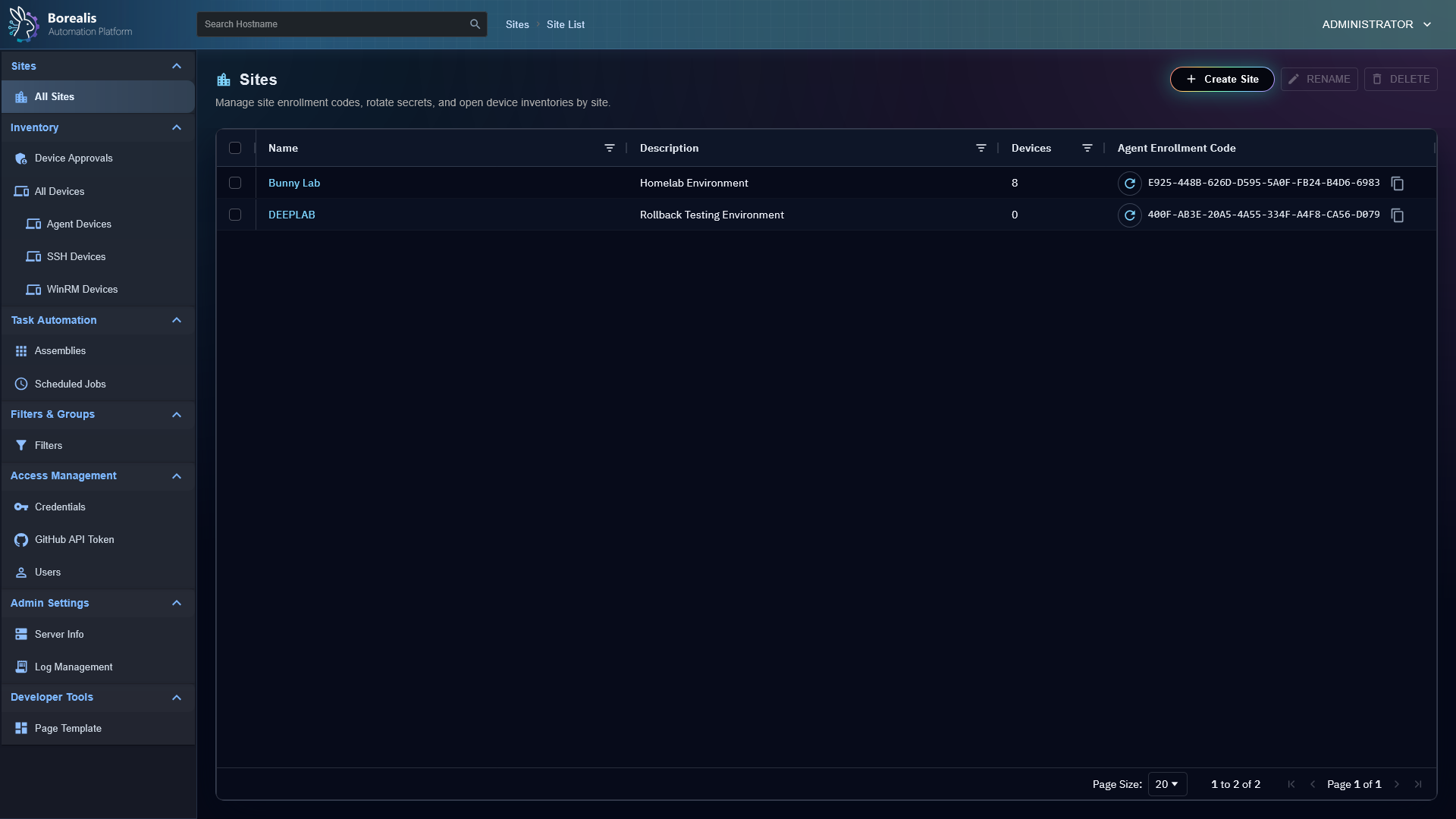This screenshot has width=1456, height=819.
Task: Click the Borealis logo icon
Action: [24, 24]
